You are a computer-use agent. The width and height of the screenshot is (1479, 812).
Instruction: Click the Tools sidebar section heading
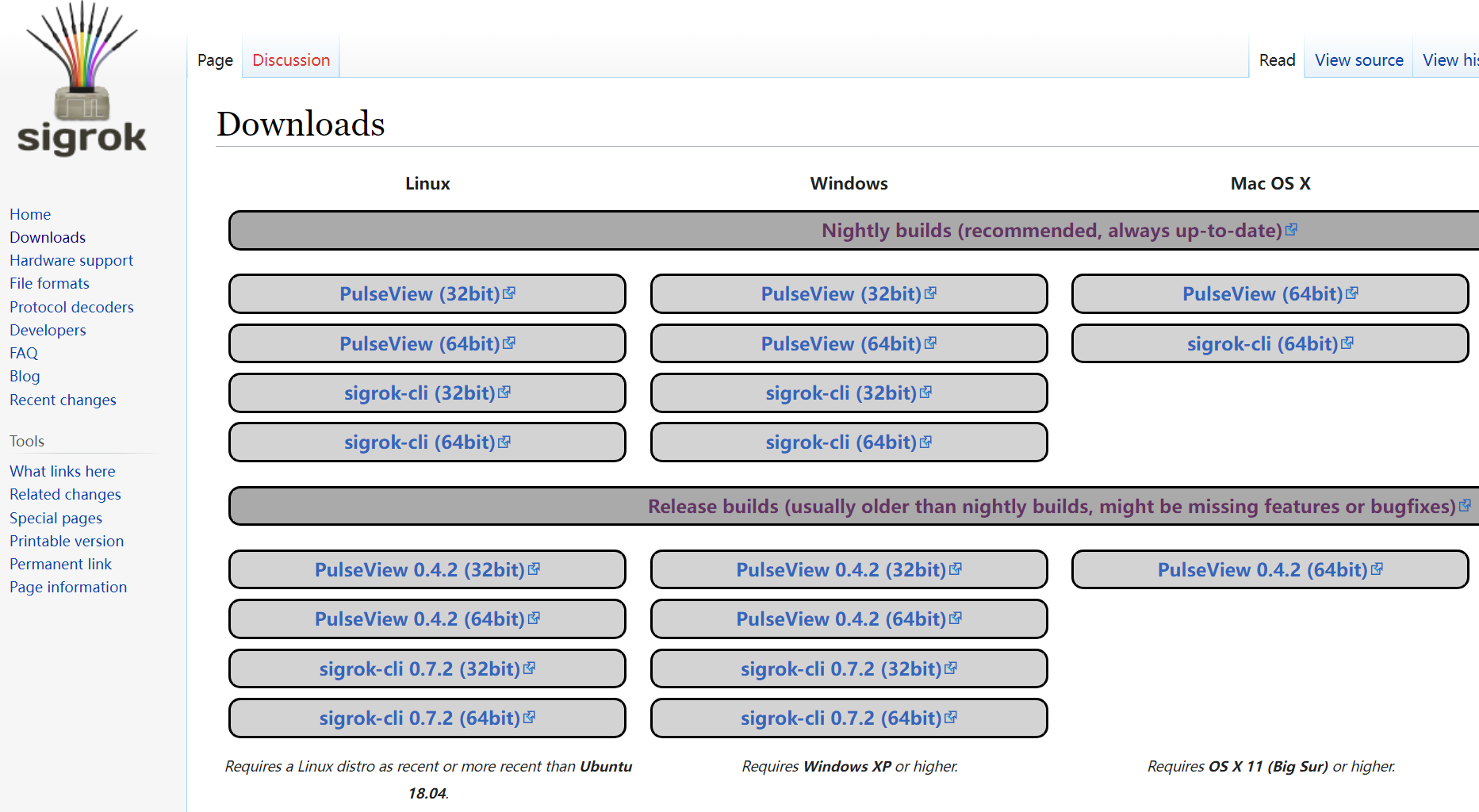click(x=27, y=441)
